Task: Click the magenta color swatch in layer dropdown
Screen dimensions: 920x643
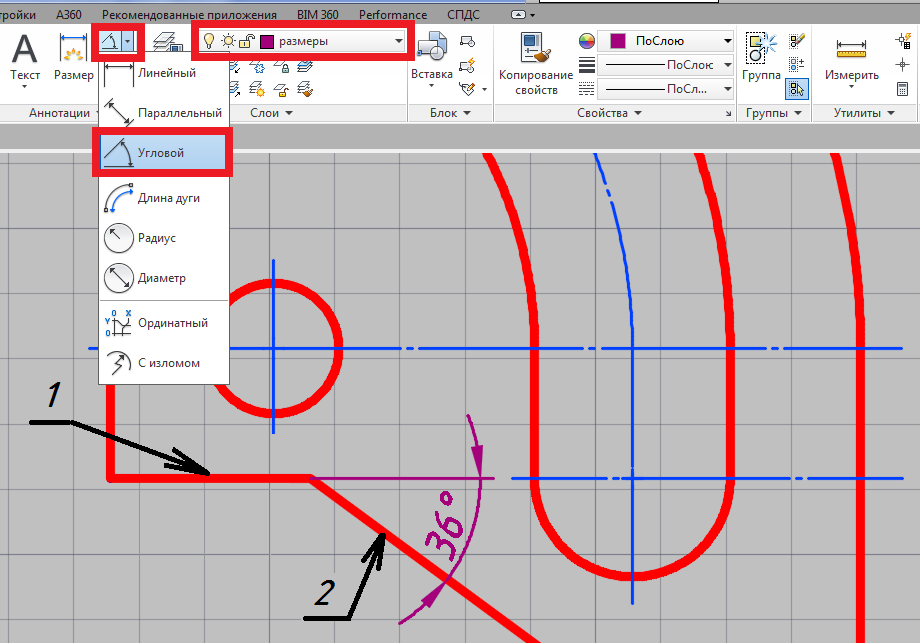Action: pos(267,42)
